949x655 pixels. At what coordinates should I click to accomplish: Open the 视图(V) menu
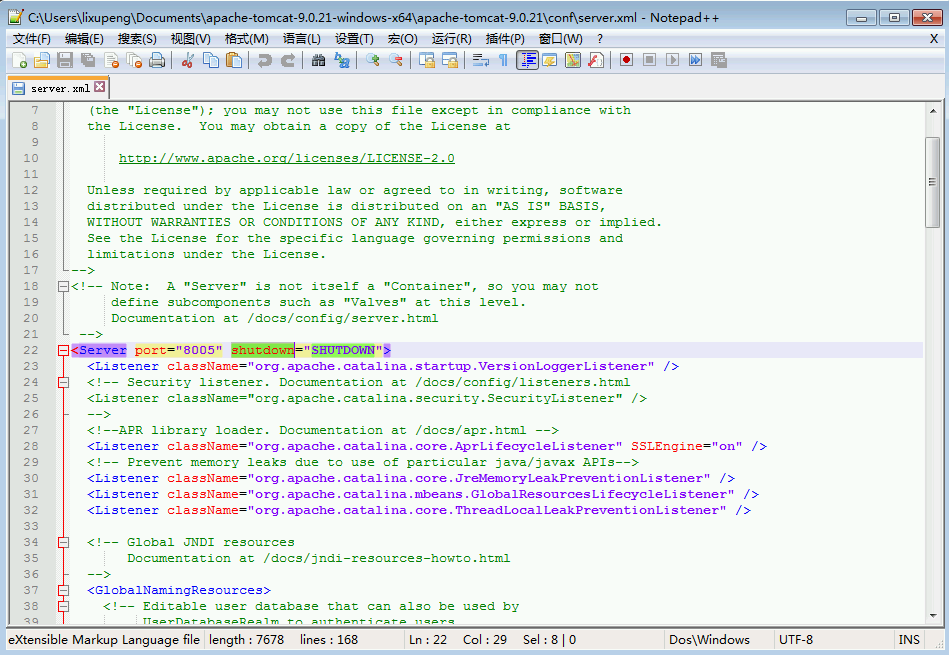tap(191, 39)
